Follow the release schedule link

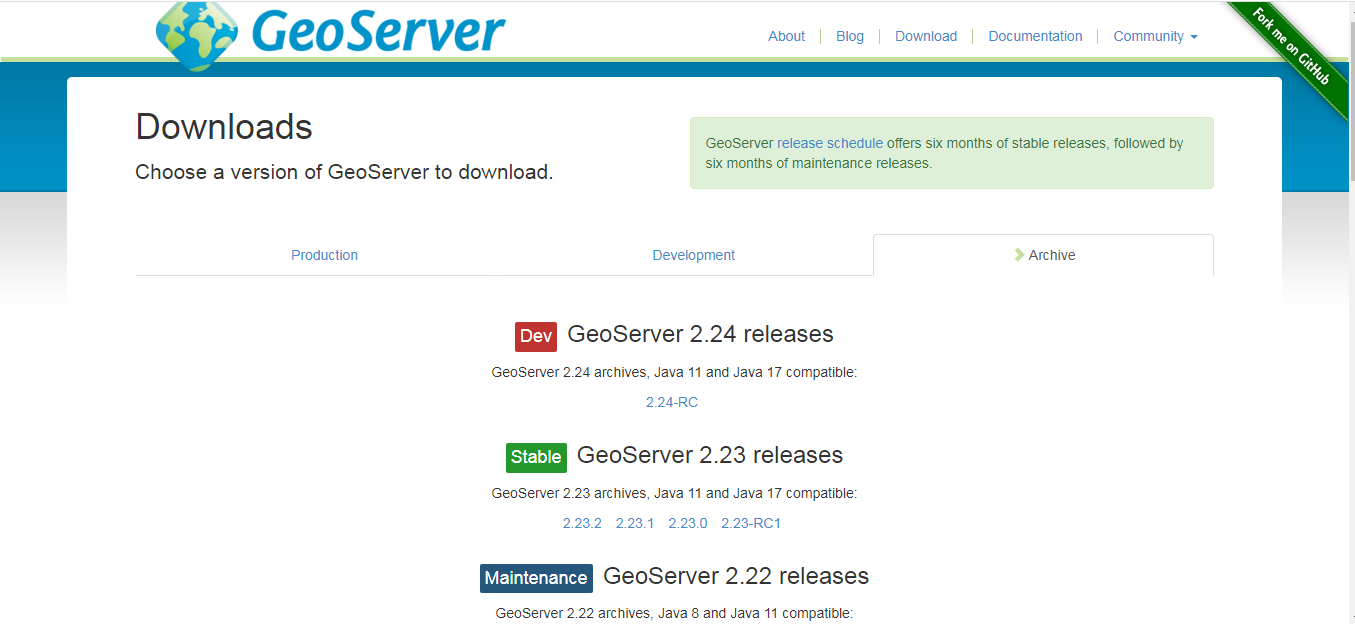[x=830, y=143]
